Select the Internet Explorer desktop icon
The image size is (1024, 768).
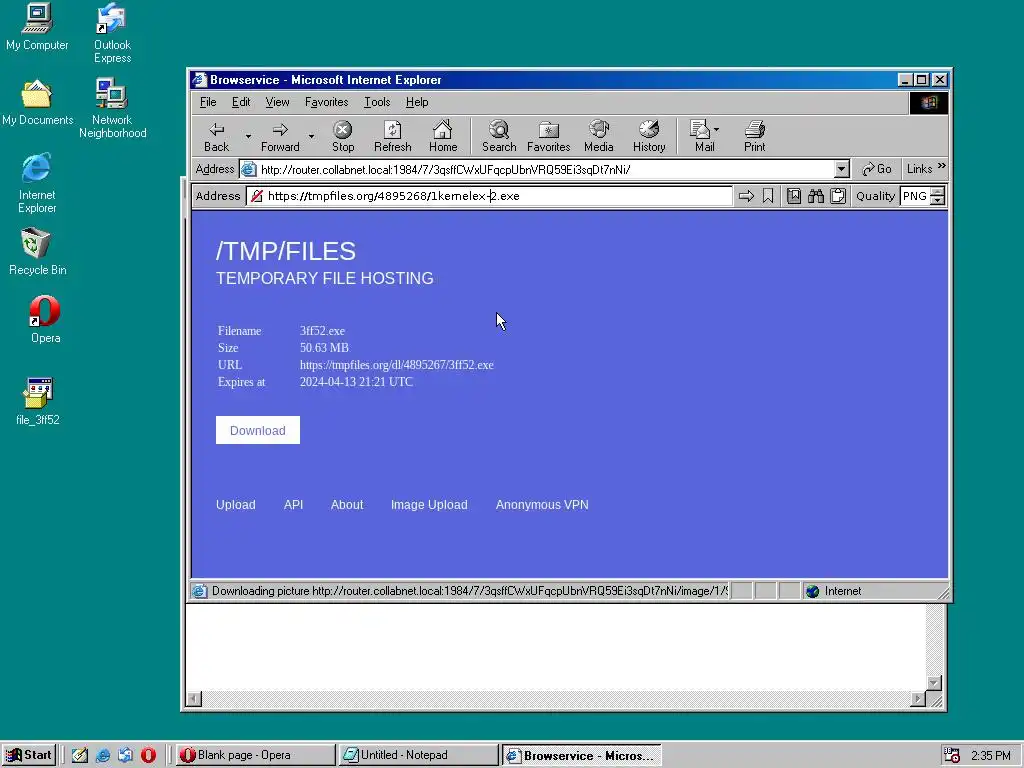(x=37, y=183)
